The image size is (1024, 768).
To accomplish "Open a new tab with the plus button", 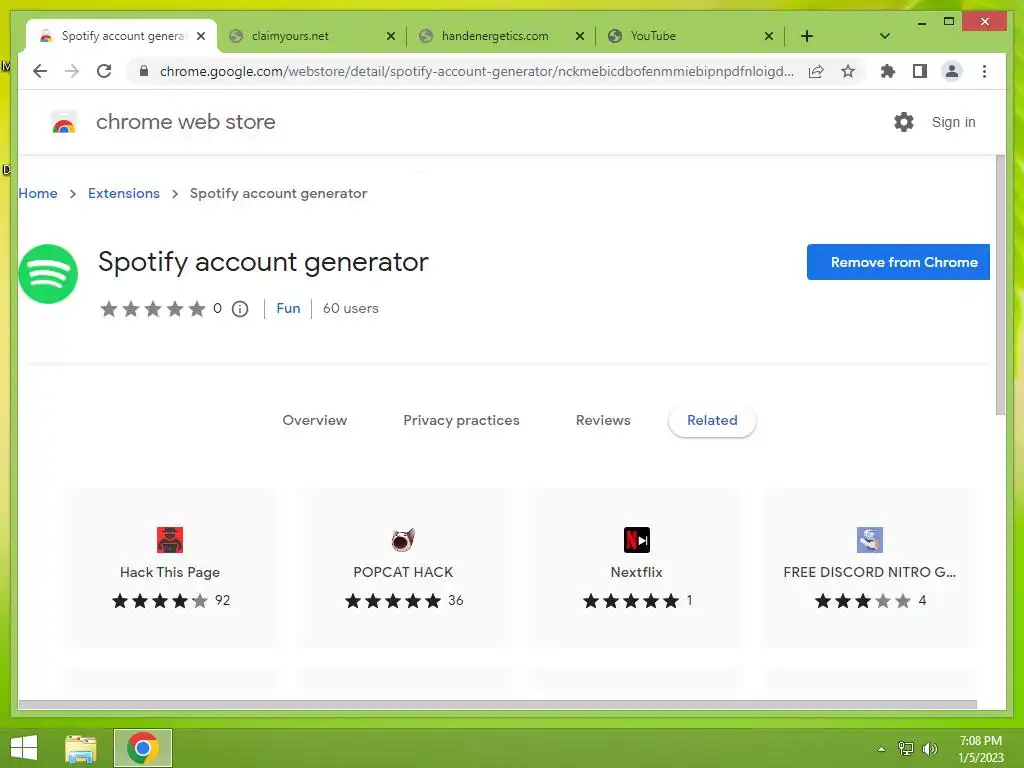I will click(807, 36).
